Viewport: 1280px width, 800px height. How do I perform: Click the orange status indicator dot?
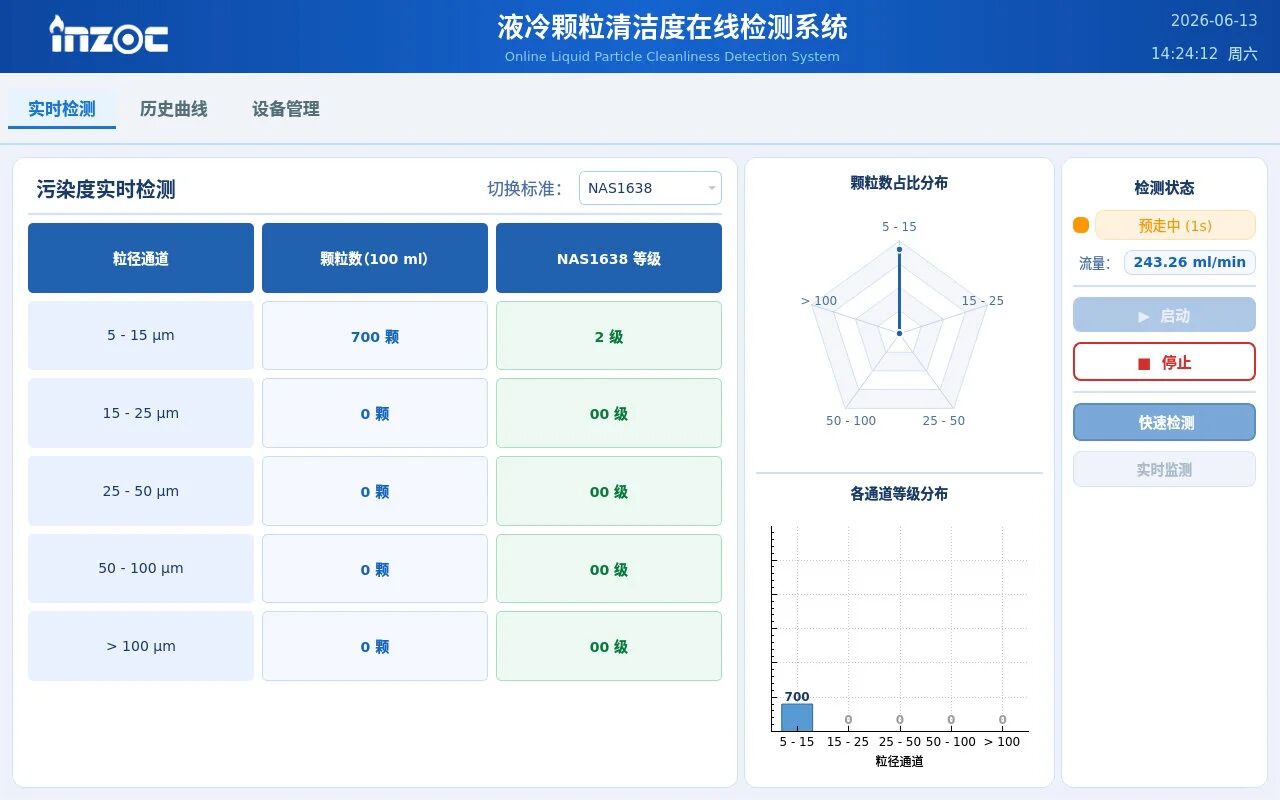[x=1081, y=225]
